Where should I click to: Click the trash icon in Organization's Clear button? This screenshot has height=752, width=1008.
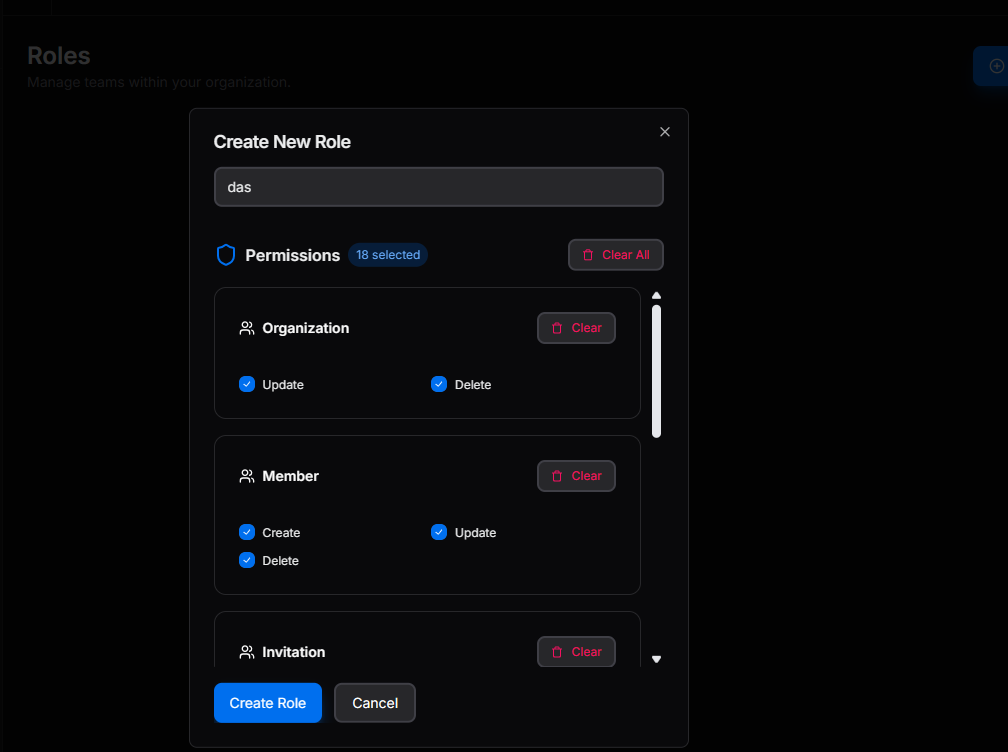557,327
